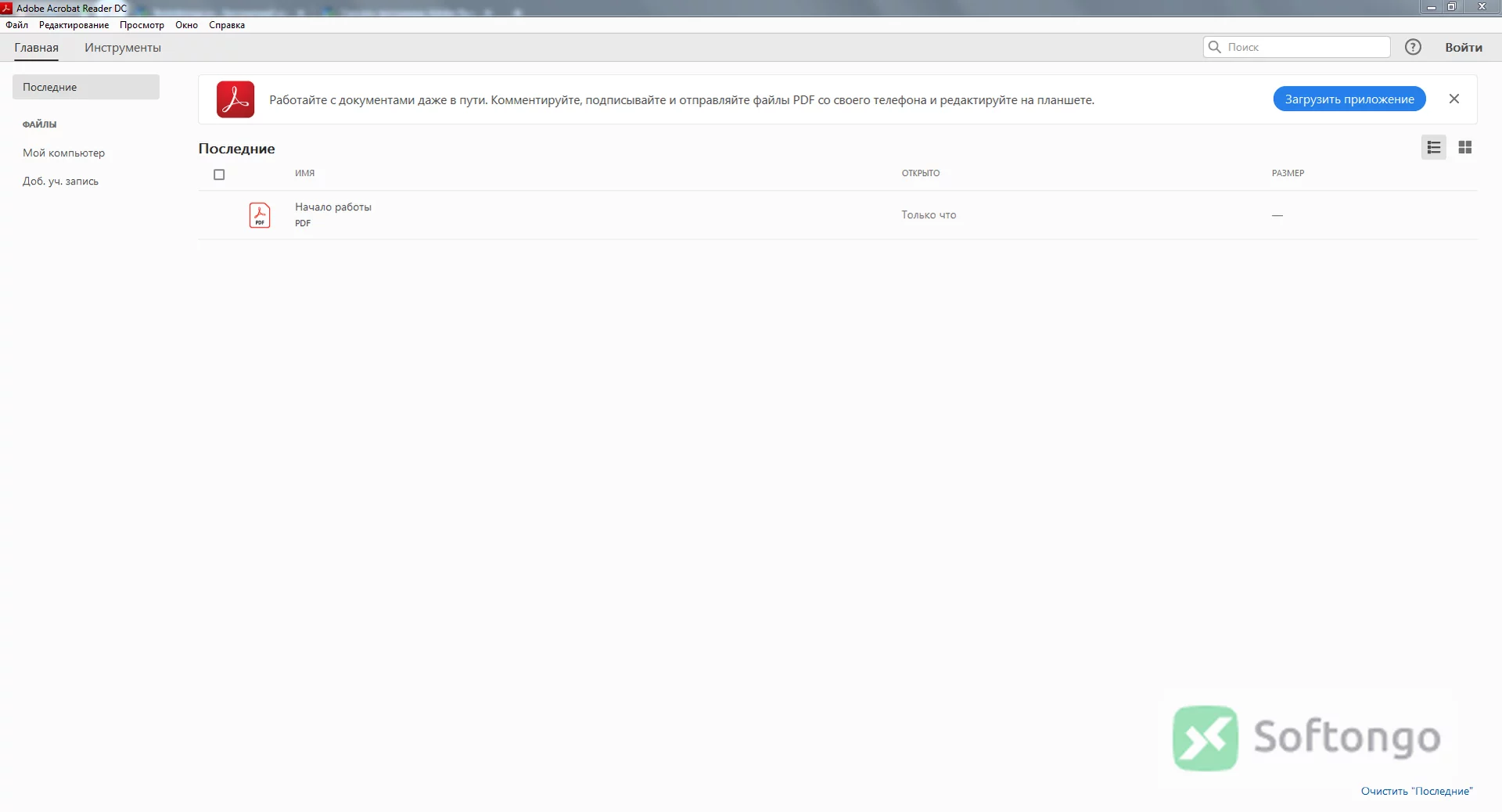Switch to thumbnail grid view
Viewport: 1502px width, 812px height.
tap(1465, 147)
